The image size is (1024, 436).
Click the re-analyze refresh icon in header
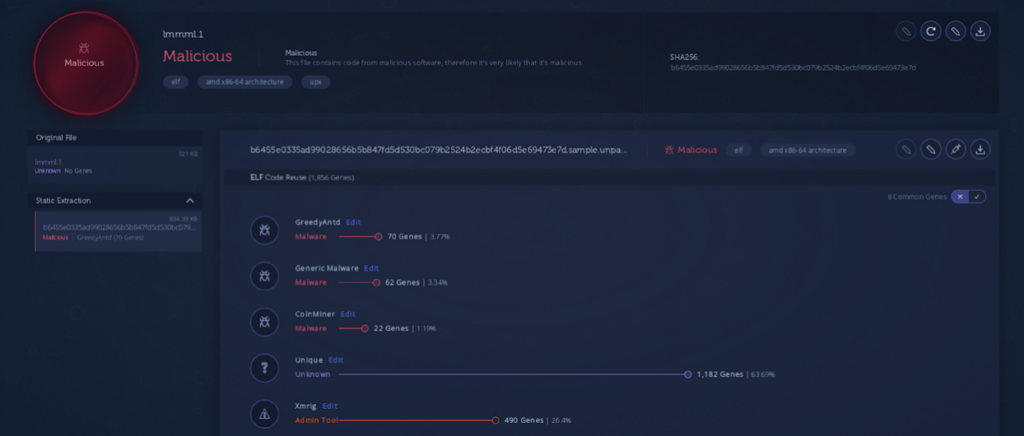930,31
